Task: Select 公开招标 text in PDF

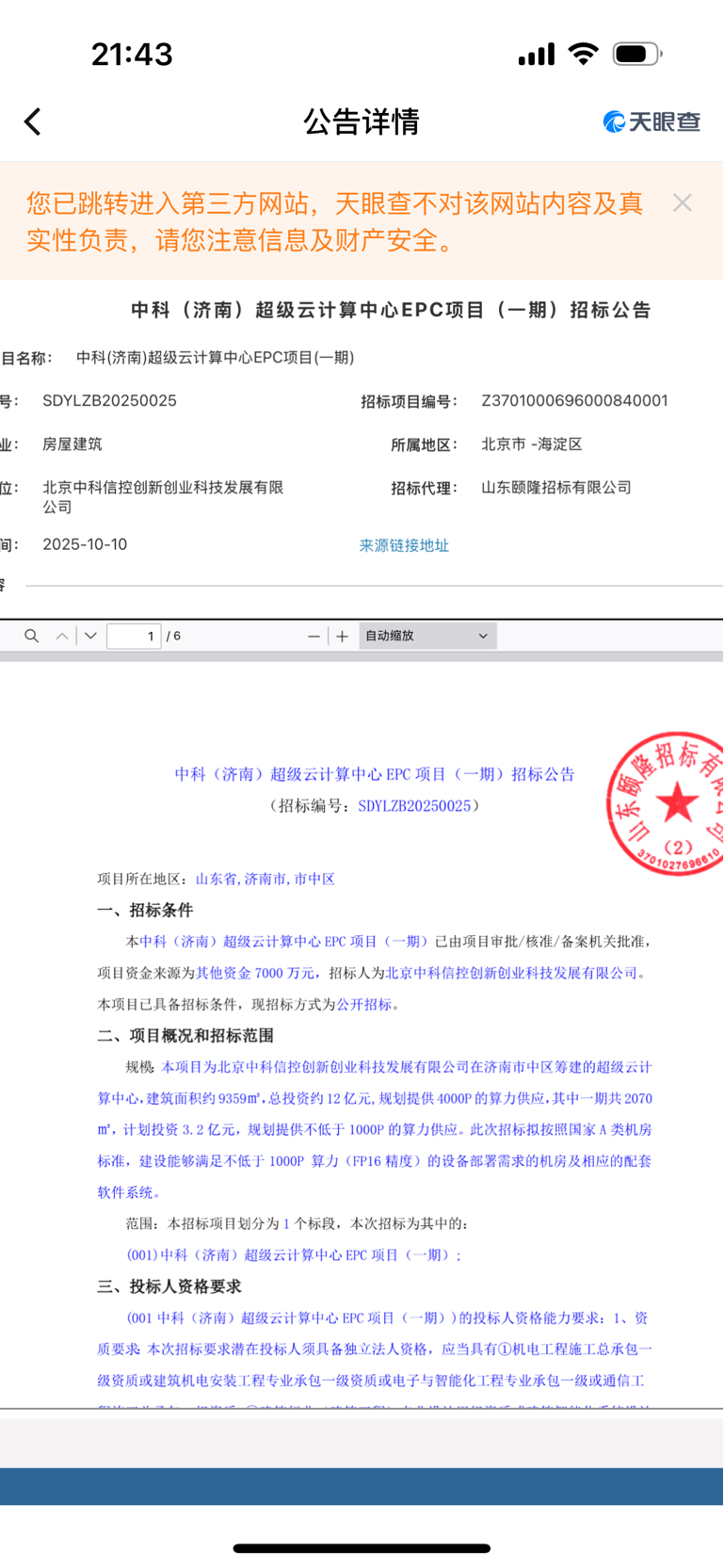Action: (364, 1004)
